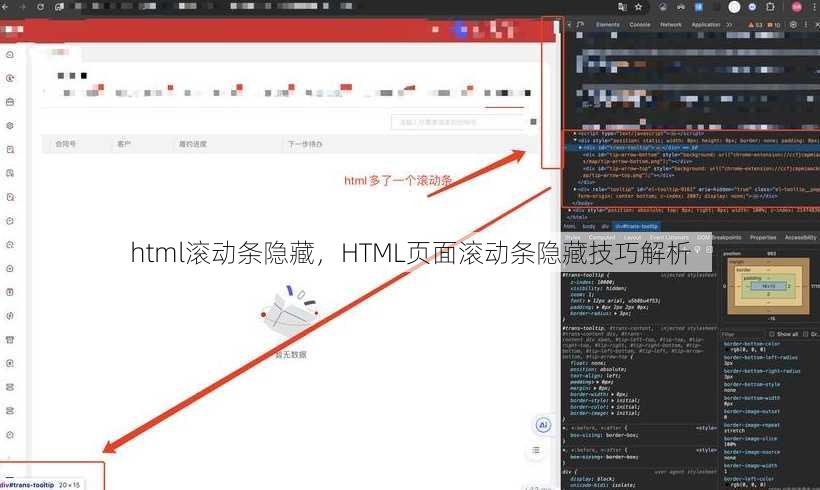Expand the div with position absolute style after body
The image size is (820, 490).
pos(570,210)
